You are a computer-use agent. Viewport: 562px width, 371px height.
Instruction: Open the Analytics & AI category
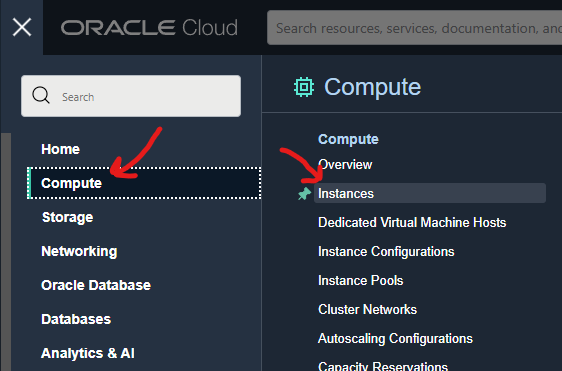(88, 353)
